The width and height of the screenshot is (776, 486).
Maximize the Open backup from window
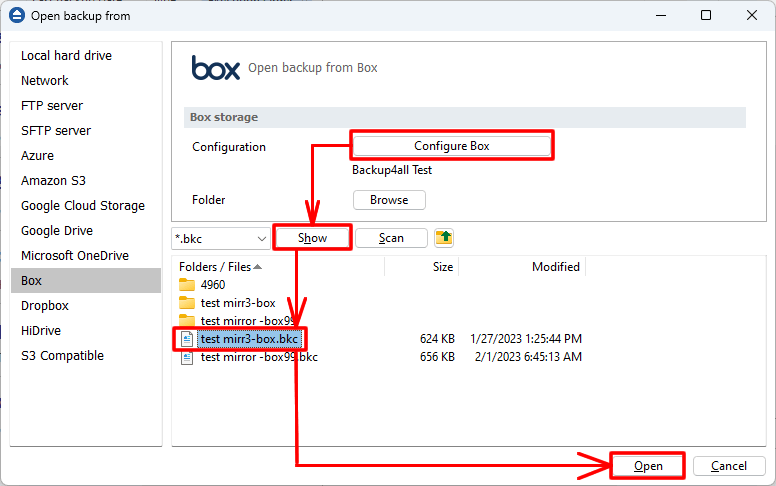[x=706, y=15]
